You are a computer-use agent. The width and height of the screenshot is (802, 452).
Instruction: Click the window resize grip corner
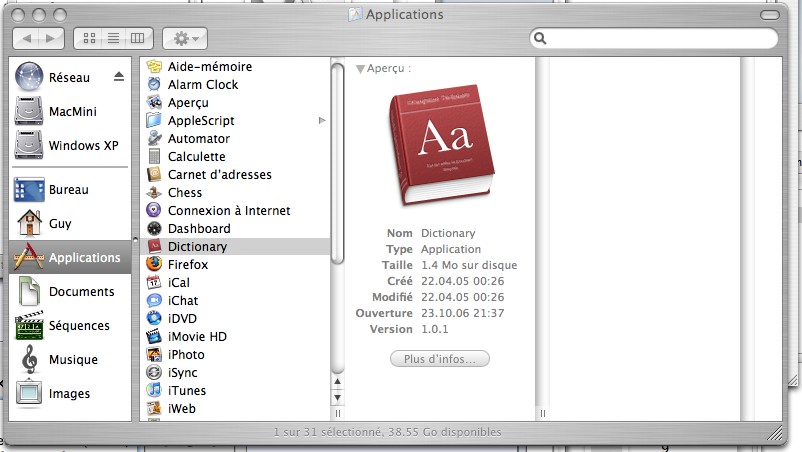(x=775, y=433)
